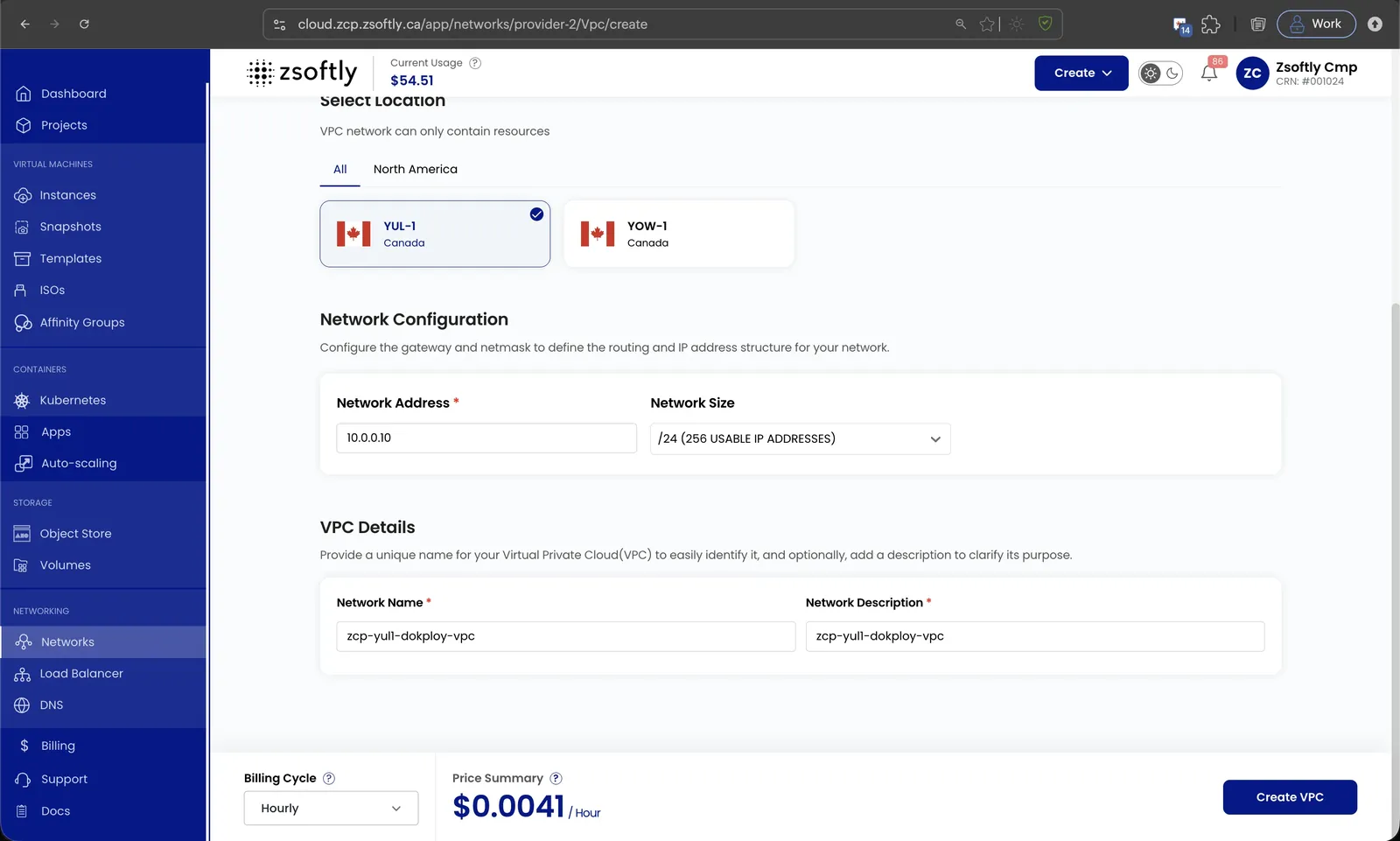Bookmark this page with the star icon

(987, 25)
